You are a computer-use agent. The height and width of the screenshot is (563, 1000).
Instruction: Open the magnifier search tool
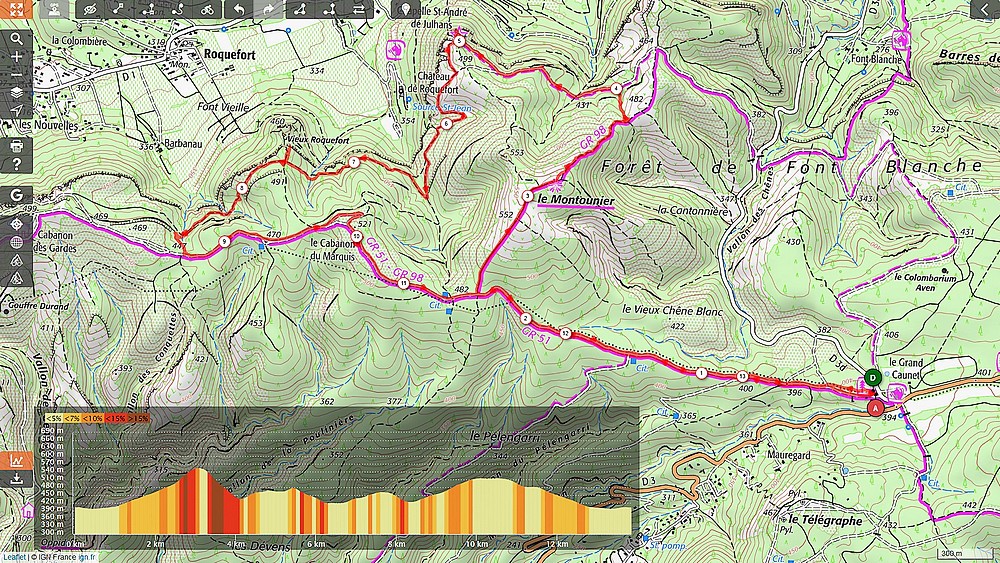[17, 39]
